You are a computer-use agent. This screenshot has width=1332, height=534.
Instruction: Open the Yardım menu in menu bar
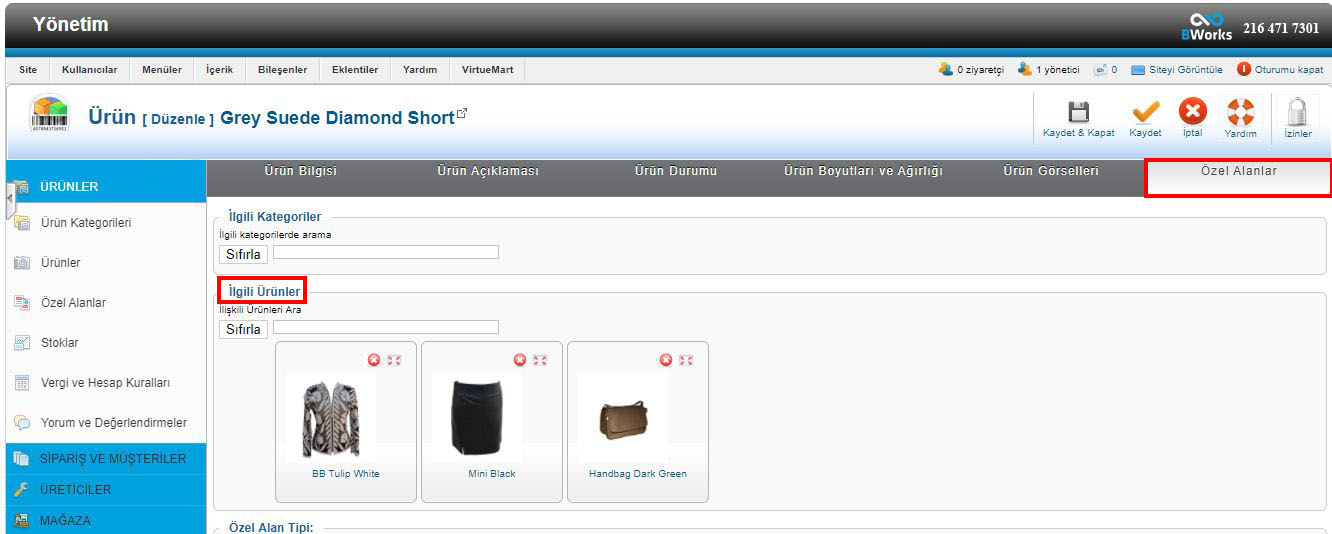pyautogui.click(x=420, y=70)
